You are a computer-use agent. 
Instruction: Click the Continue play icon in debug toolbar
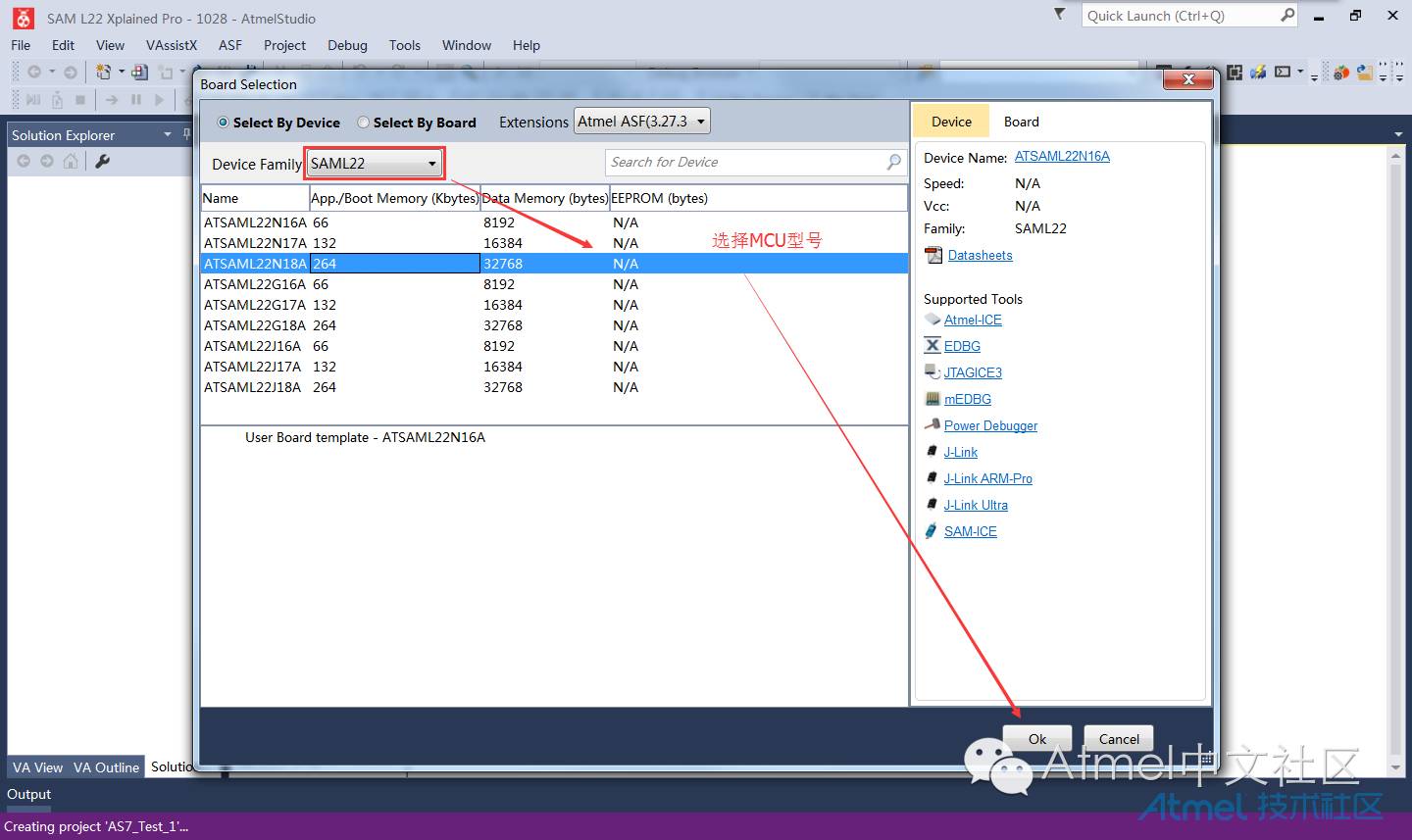[159, 99]
